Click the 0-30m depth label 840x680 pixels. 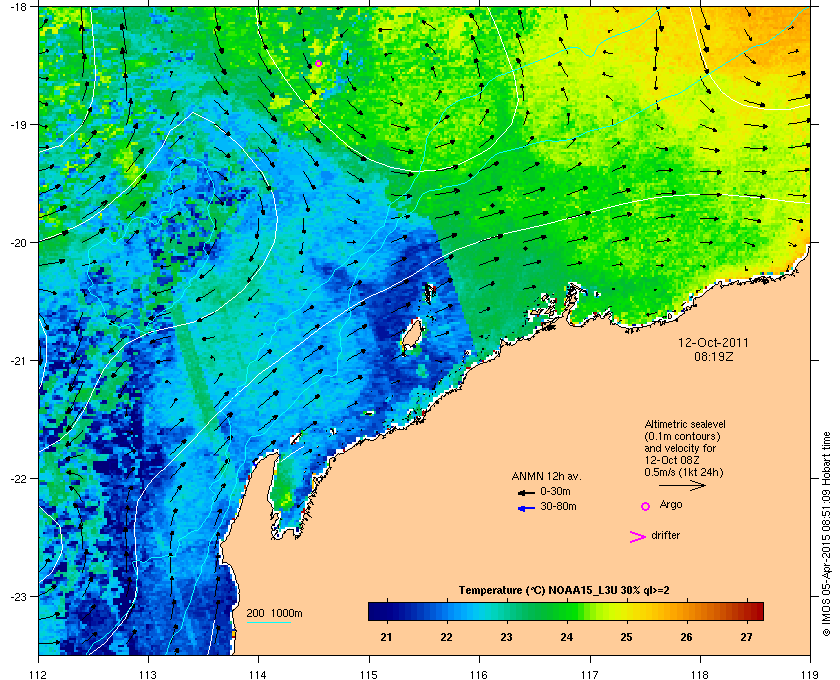pos(555,491)
